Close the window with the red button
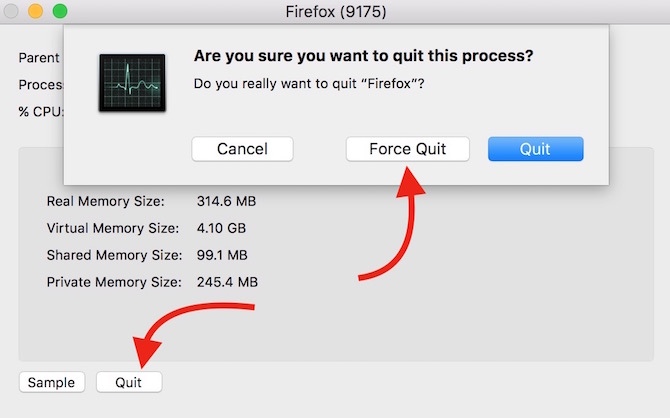 [15, 12]
